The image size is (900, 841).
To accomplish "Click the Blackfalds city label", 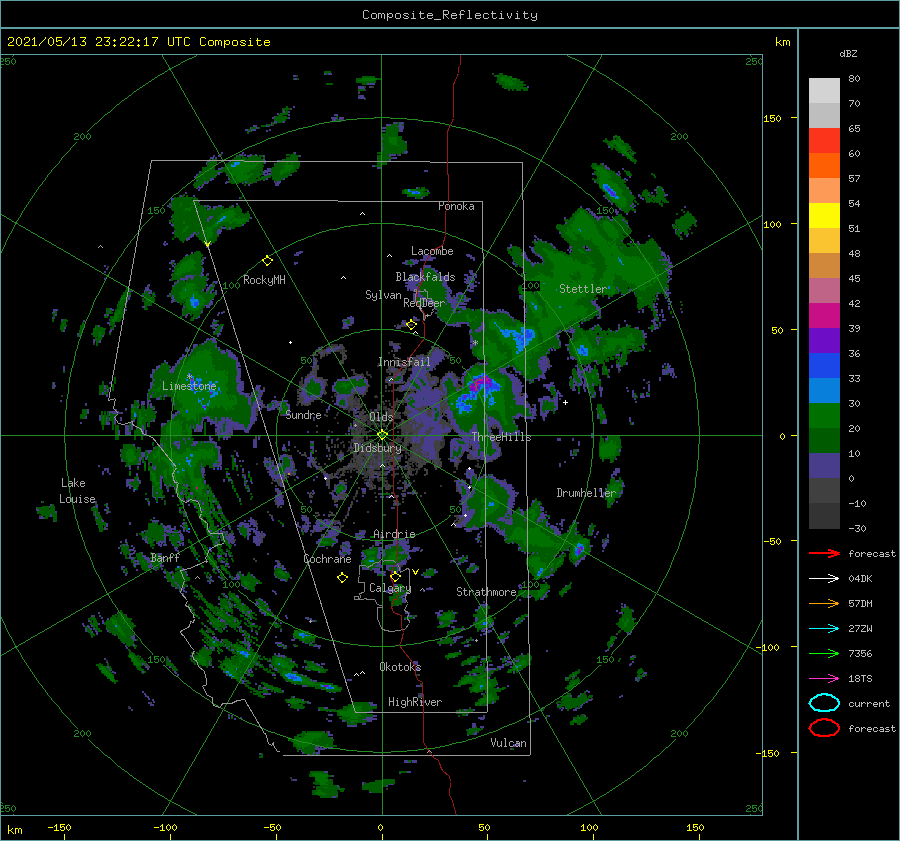I will pos(425,277).
